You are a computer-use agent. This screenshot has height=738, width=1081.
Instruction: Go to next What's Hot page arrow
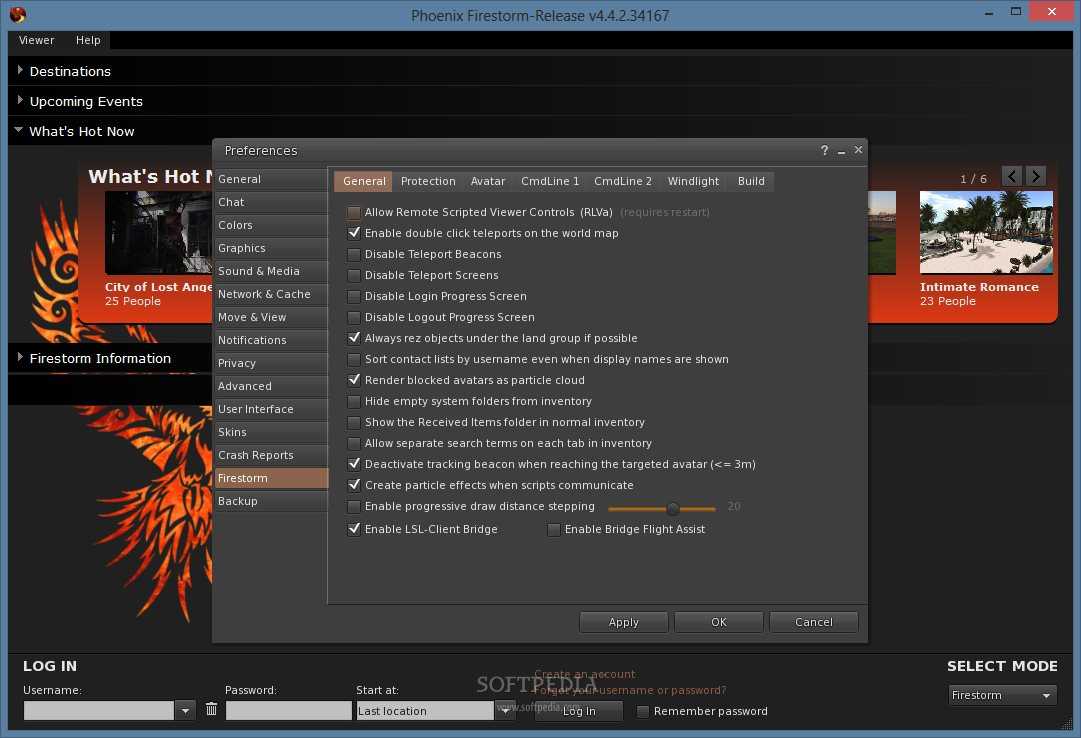click(x=1035, y=177)
